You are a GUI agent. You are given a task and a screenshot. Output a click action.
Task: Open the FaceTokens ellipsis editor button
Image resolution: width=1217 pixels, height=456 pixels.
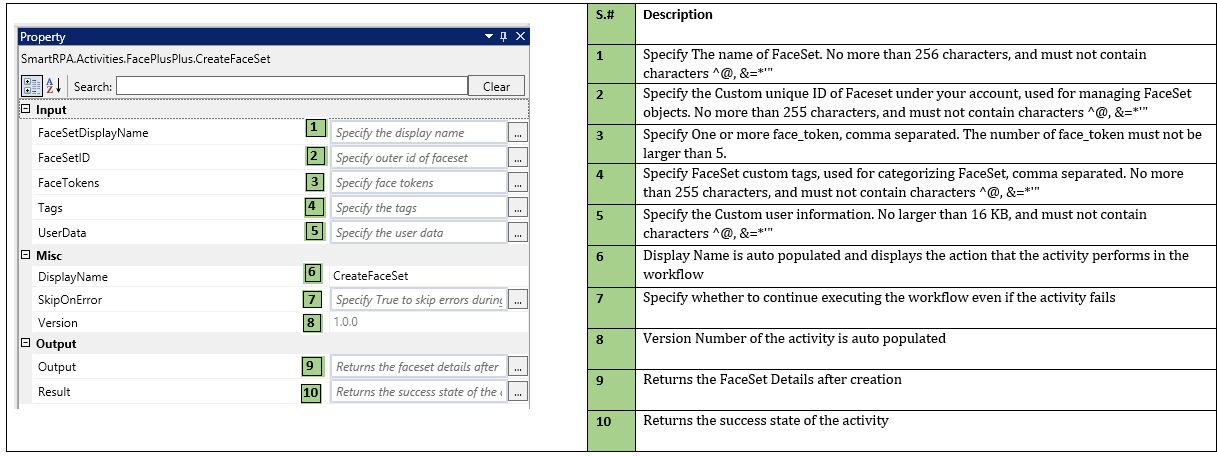tap(517, 183)
